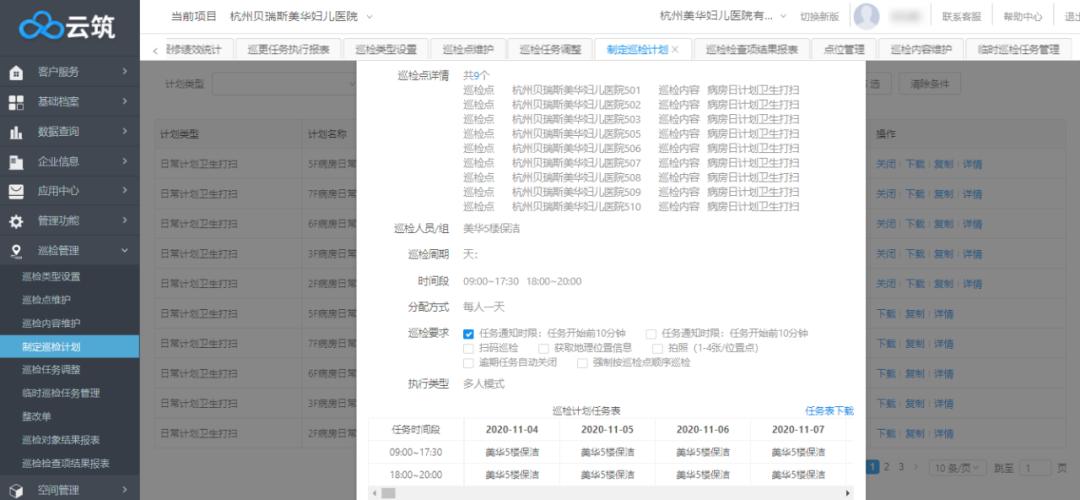The image size is (1080, 500).
Task: Go to page 3 in pagination
Action: coord(900,467)
